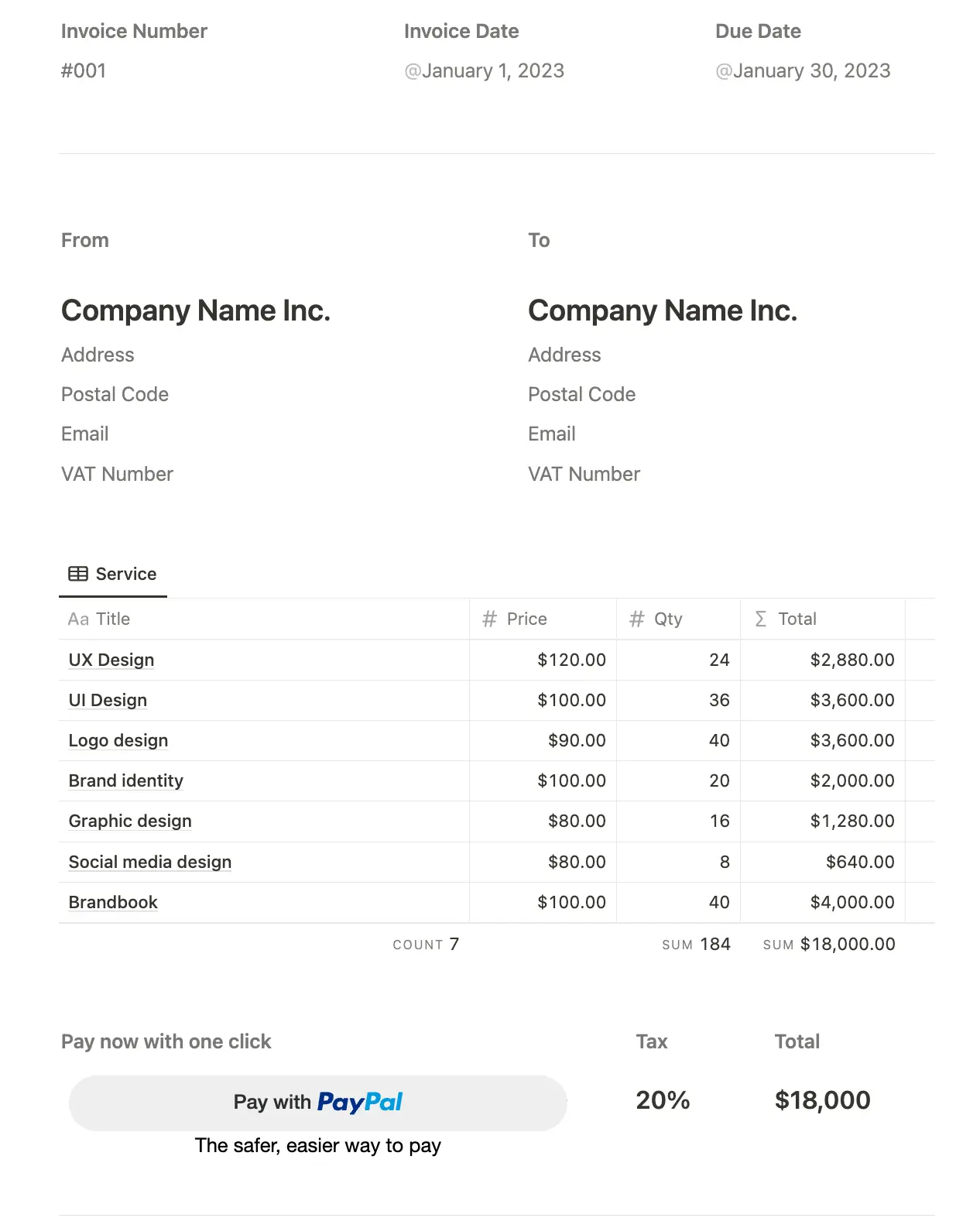Open the SUM 184 calculation under Qty
Image resolution: width=980 pixels, height=1228 pixels.
click(x=696, y=945)
